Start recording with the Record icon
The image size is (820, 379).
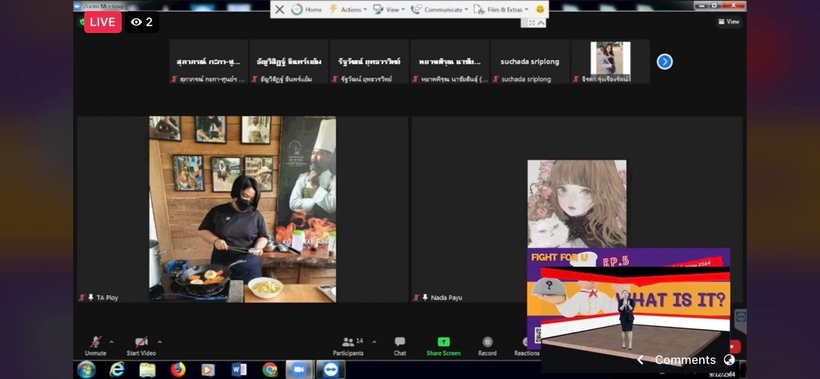487,342
